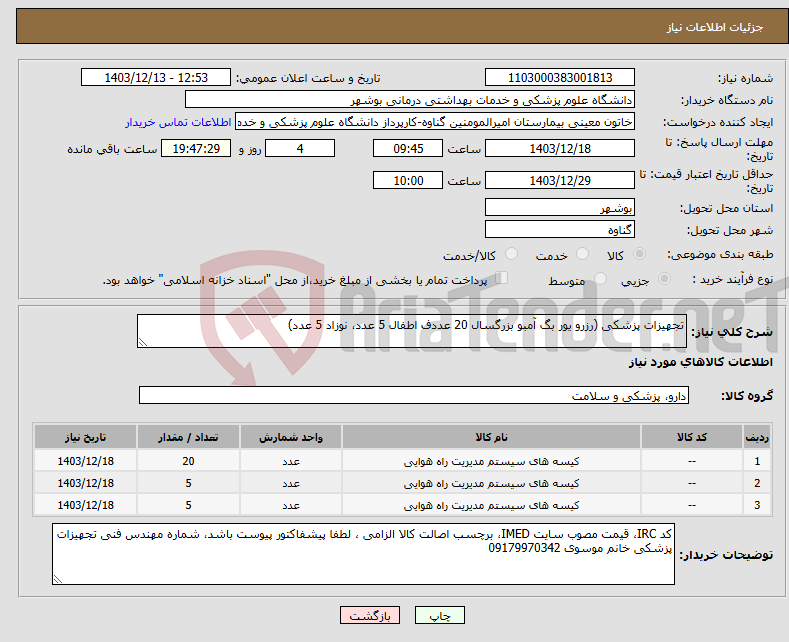Click the price validity date 1403/12/29 field
Screen dimensions: 789x642
(560, 180)
